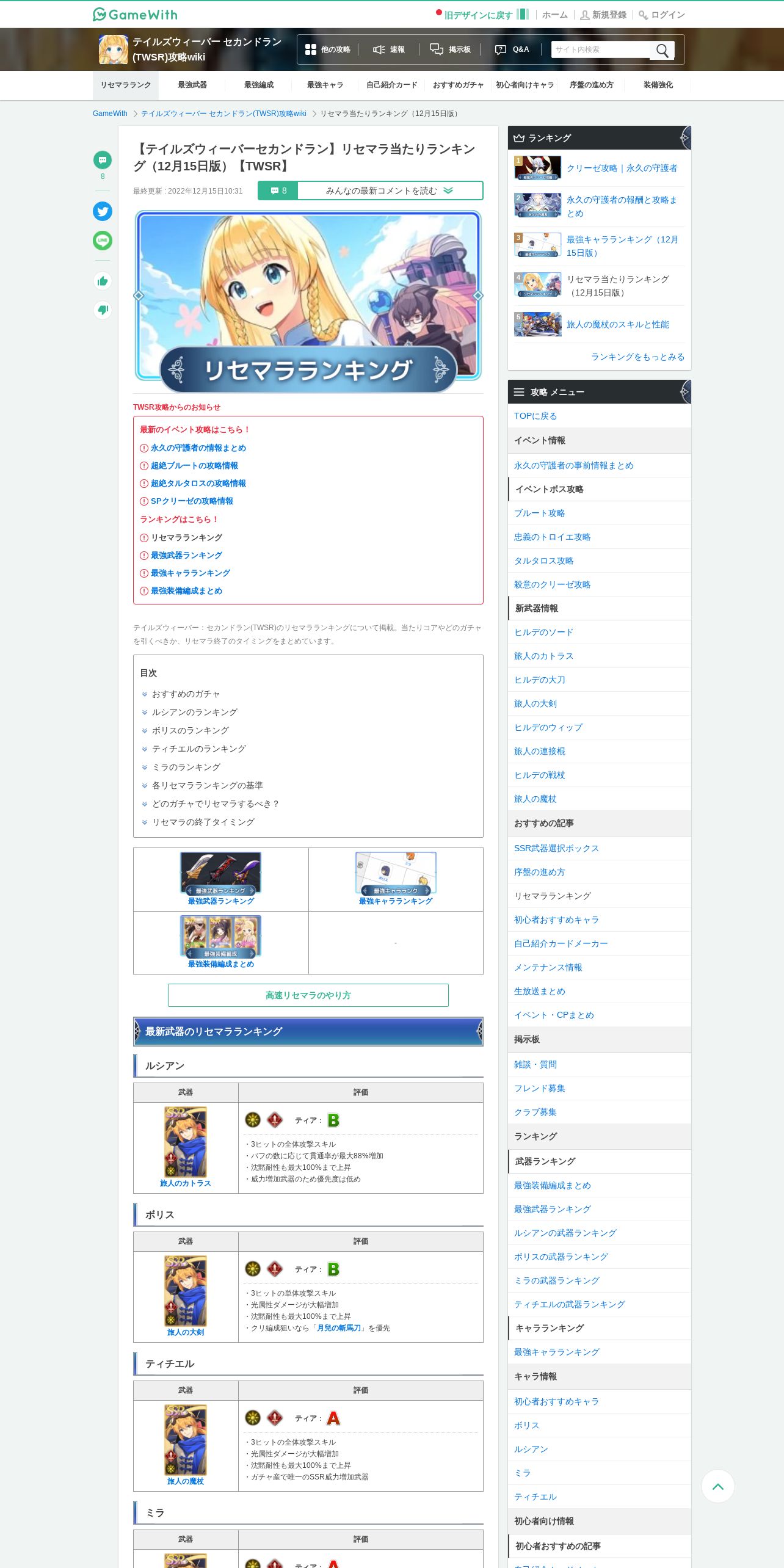The height and width of the screenshot is (1568, 784).
Task: Click GameWith breadcrumb link
Action: (110, 114)
